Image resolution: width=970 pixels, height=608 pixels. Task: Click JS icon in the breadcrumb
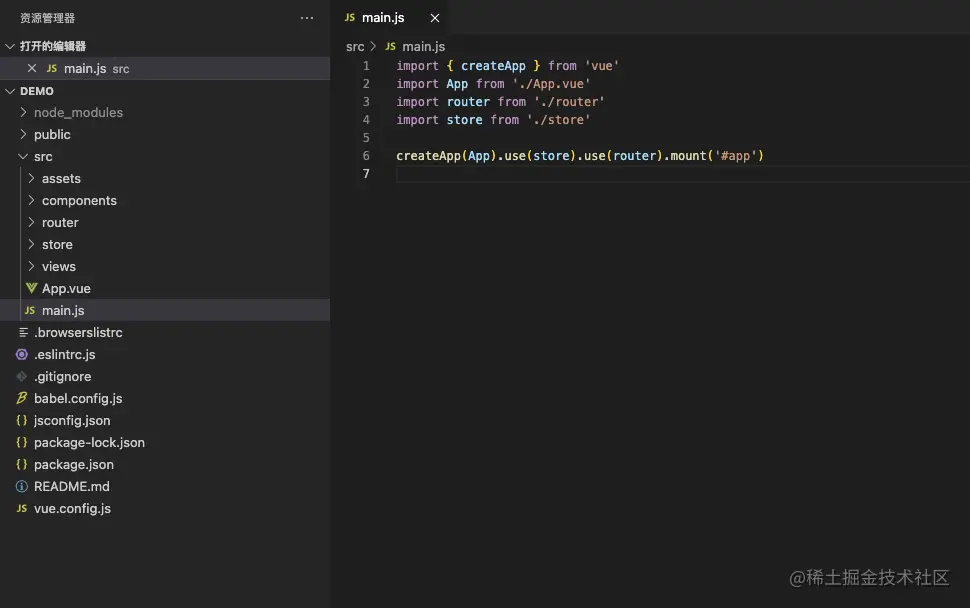(x=390, y=46)
